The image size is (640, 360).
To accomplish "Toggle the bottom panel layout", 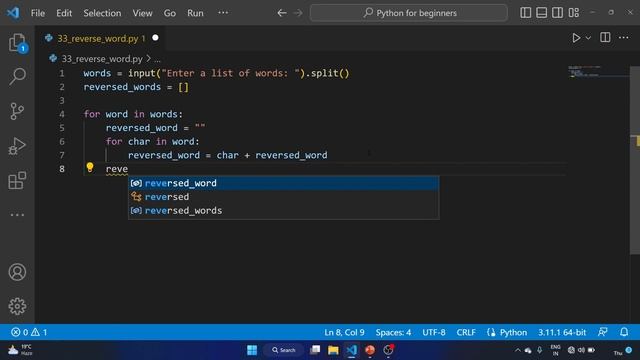I will pos(542,13).
